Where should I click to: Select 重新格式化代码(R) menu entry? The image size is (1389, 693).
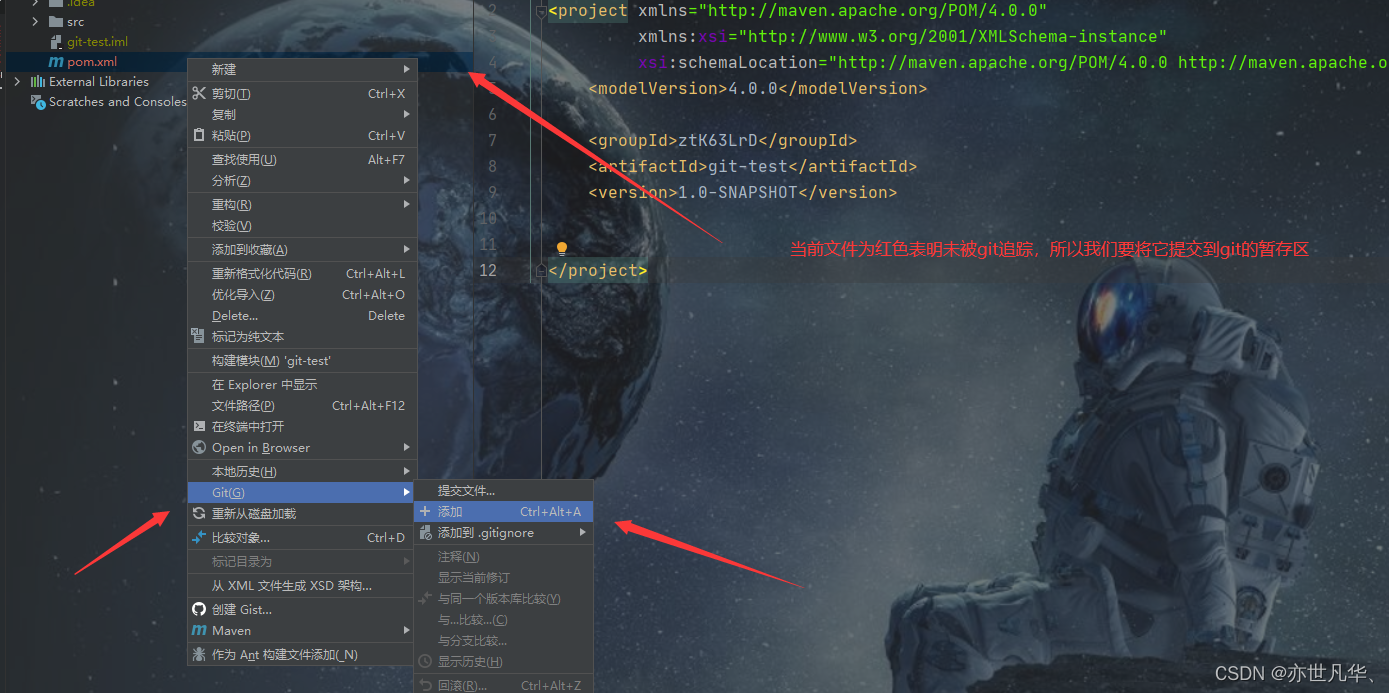302,273
